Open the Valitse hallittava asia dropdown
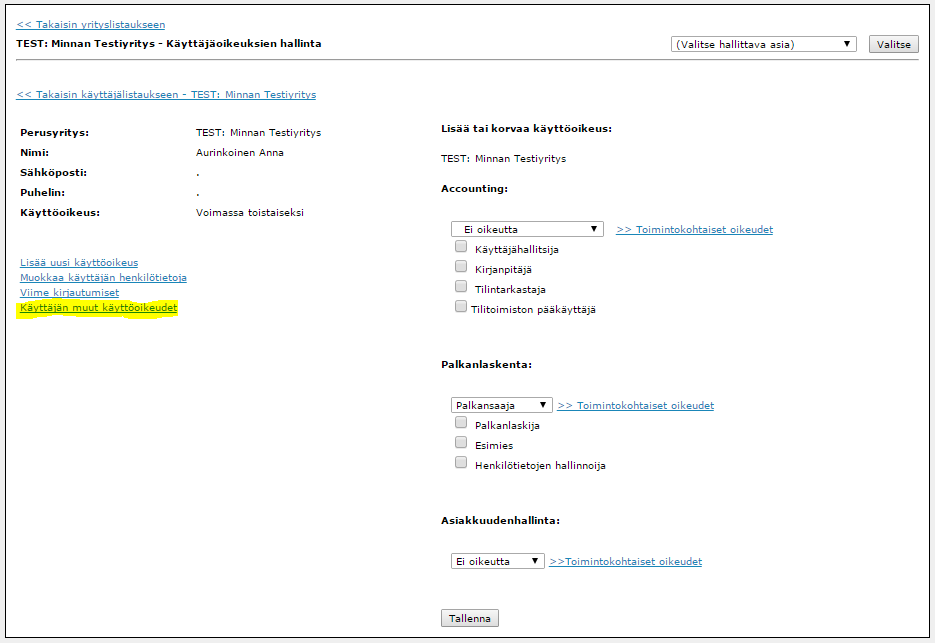The width and height of the screenshot is (935, 643). 763,44
